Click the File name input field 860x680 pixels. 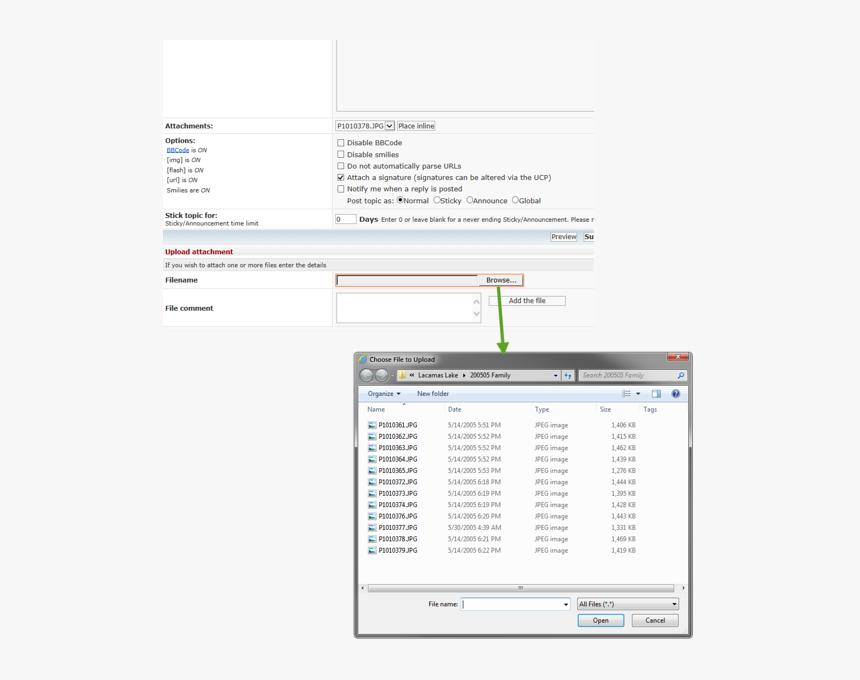click(516, 604)
